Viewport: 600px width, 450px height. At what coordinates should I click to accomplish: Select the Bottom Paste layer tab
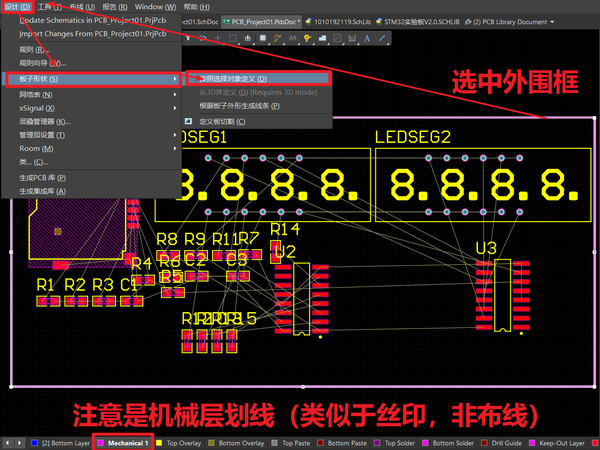[342, 443]
